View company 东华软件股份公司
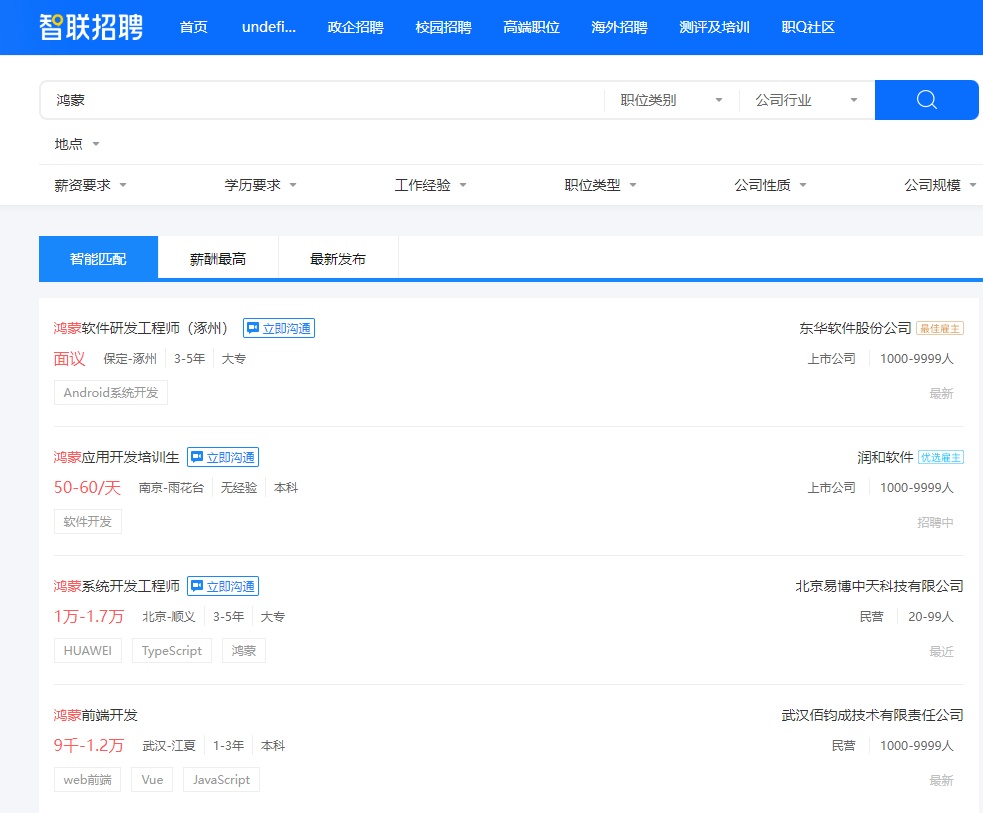983x813 pixels. tap(855, 328)
